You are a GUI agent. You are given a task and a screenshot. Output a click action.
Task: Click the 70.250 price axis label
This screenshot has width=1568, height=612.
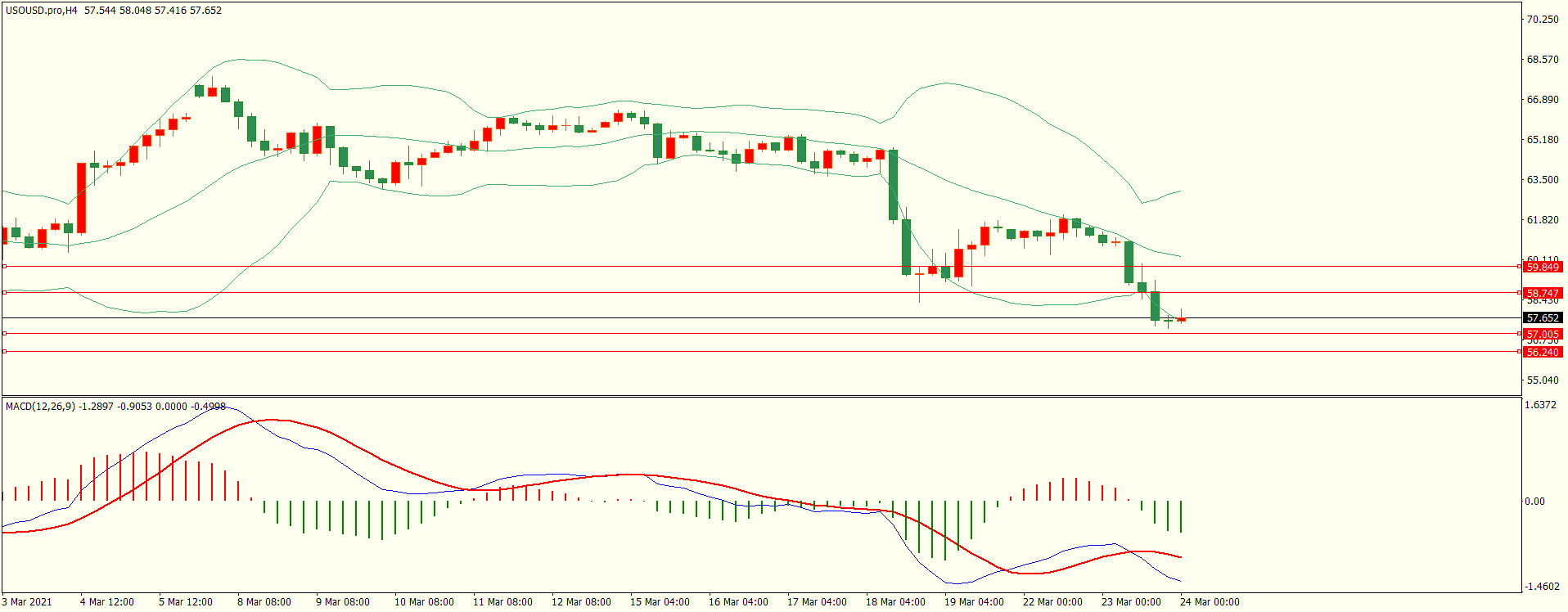click(x=1542, y=20)
